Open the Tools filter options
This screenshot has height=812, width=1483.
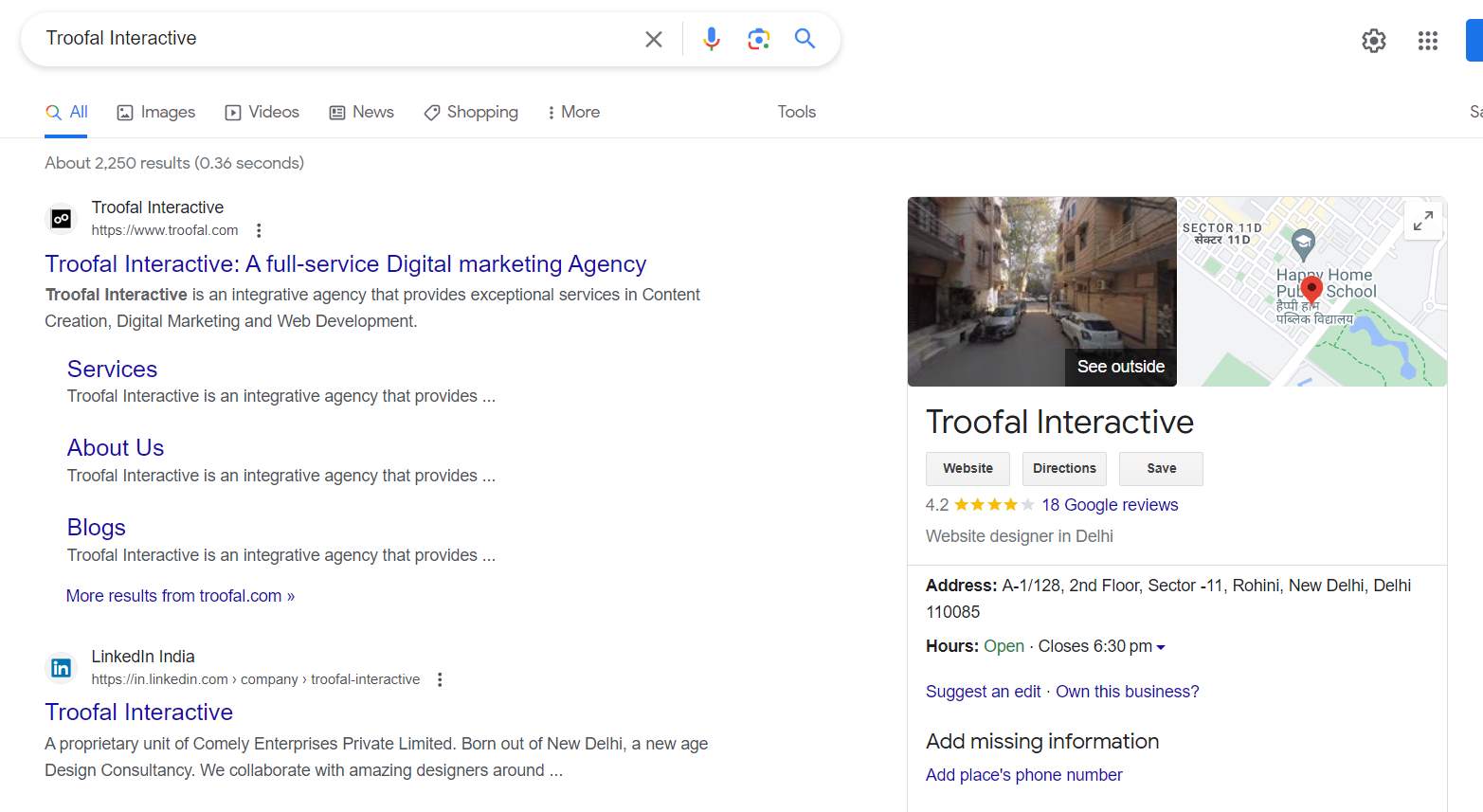[796, 112]
